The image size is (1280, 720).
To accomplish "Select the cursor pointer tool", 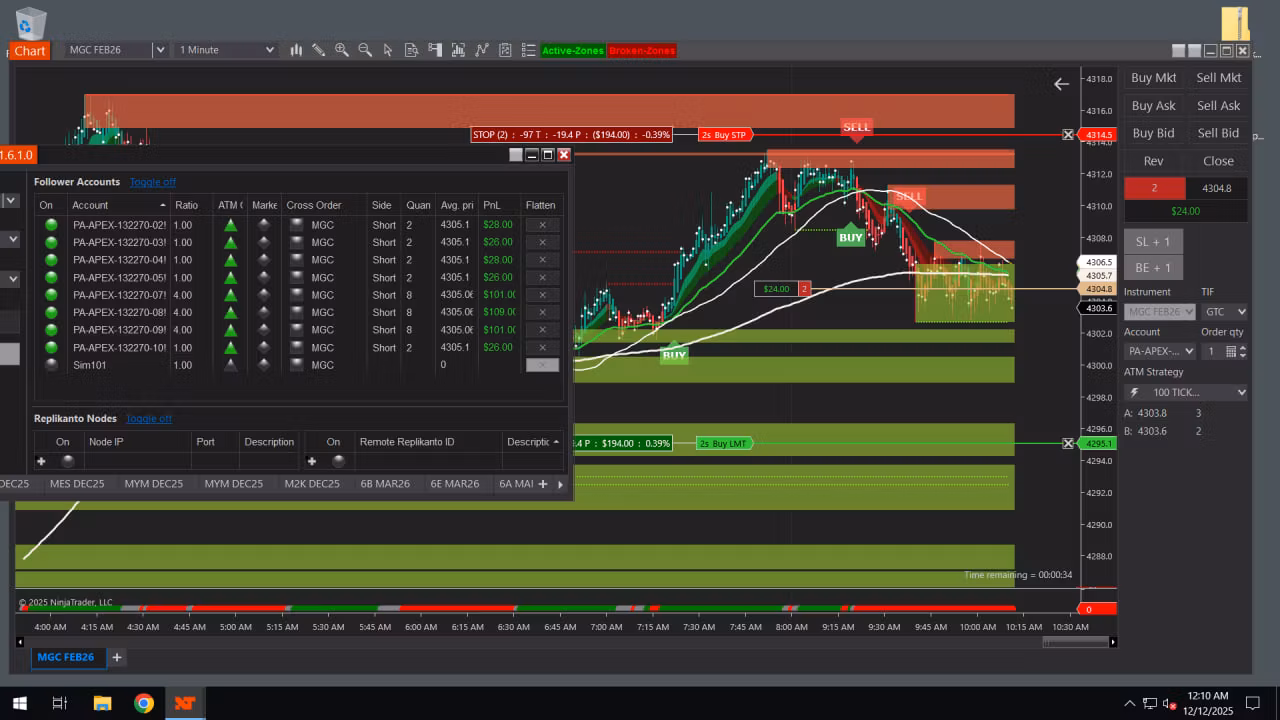I will tap(388, 50).
